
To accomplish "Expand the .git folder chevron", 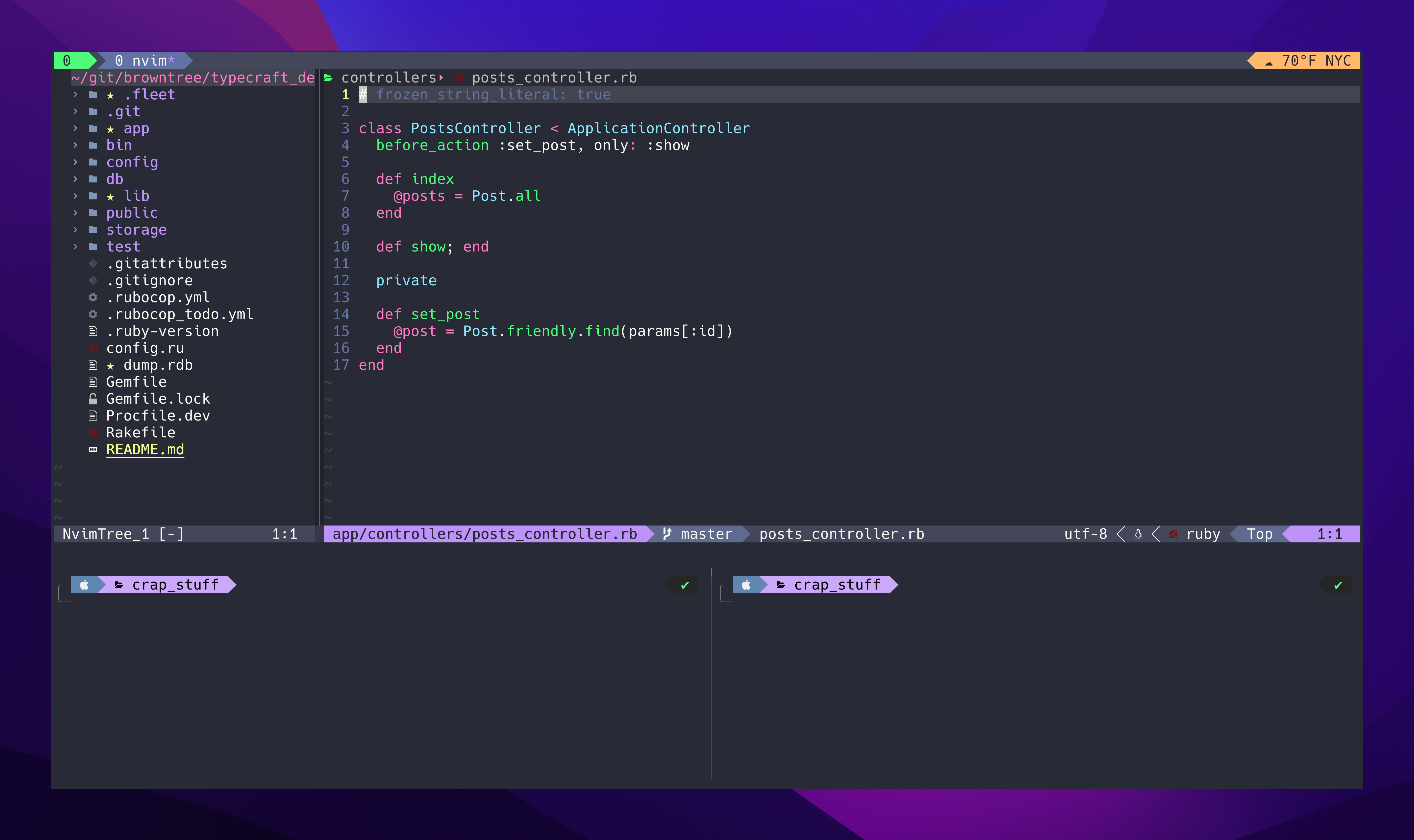I will point(75,111).
